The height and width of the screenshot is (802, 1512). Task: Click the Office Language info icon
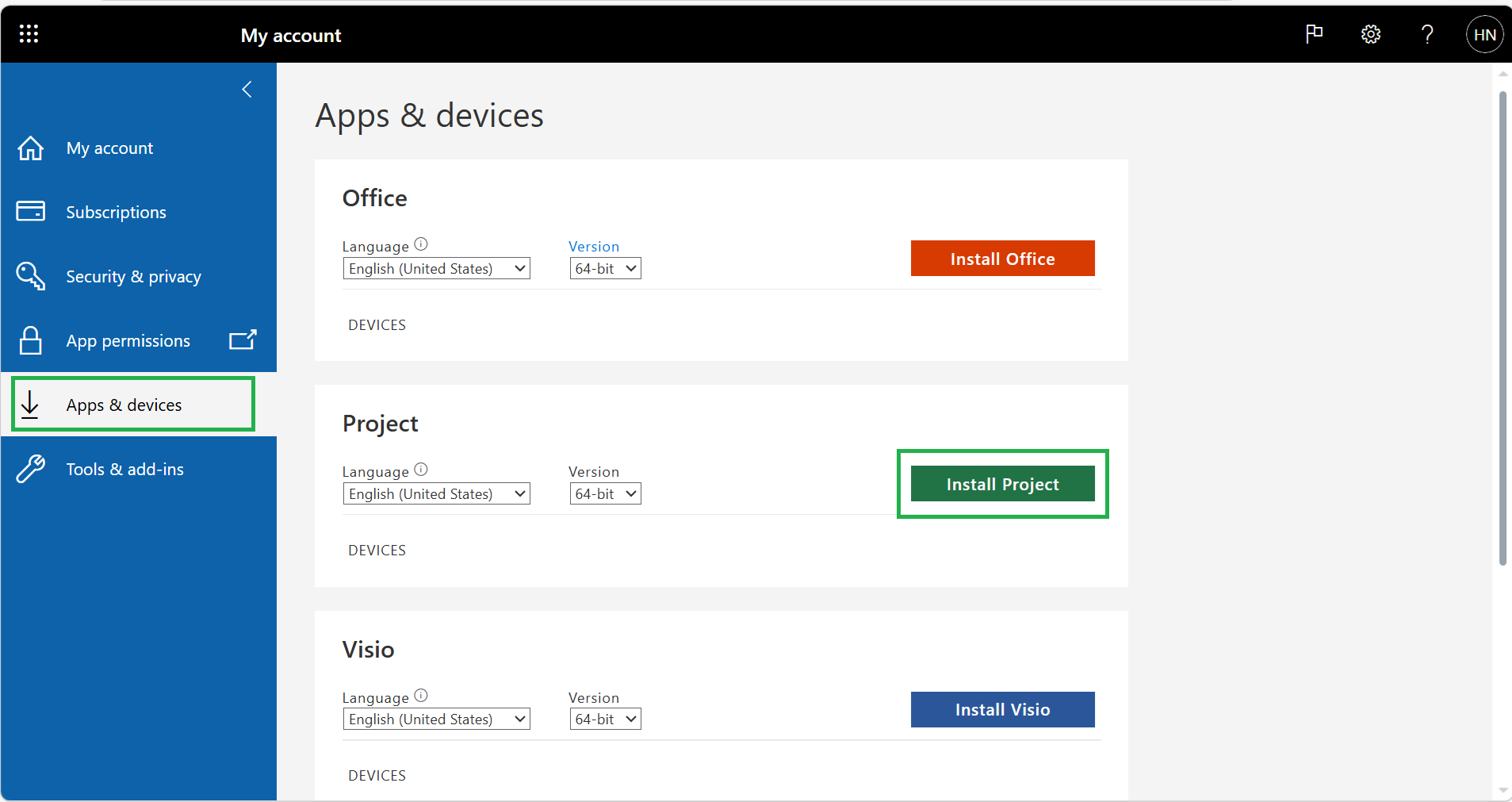pyautogui.click(x=421, y=244)
